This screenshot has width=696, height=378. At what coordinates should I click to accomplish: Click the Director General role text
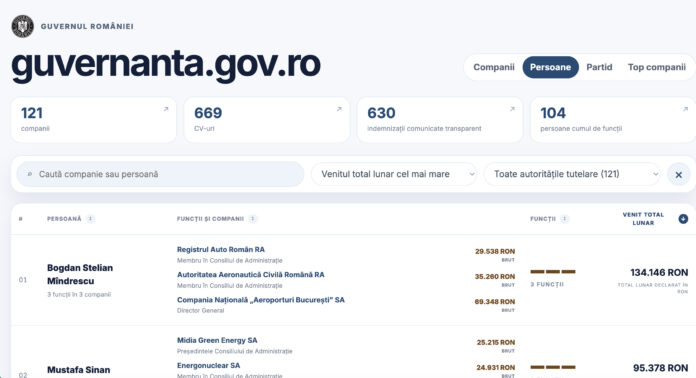pos(200,311)
